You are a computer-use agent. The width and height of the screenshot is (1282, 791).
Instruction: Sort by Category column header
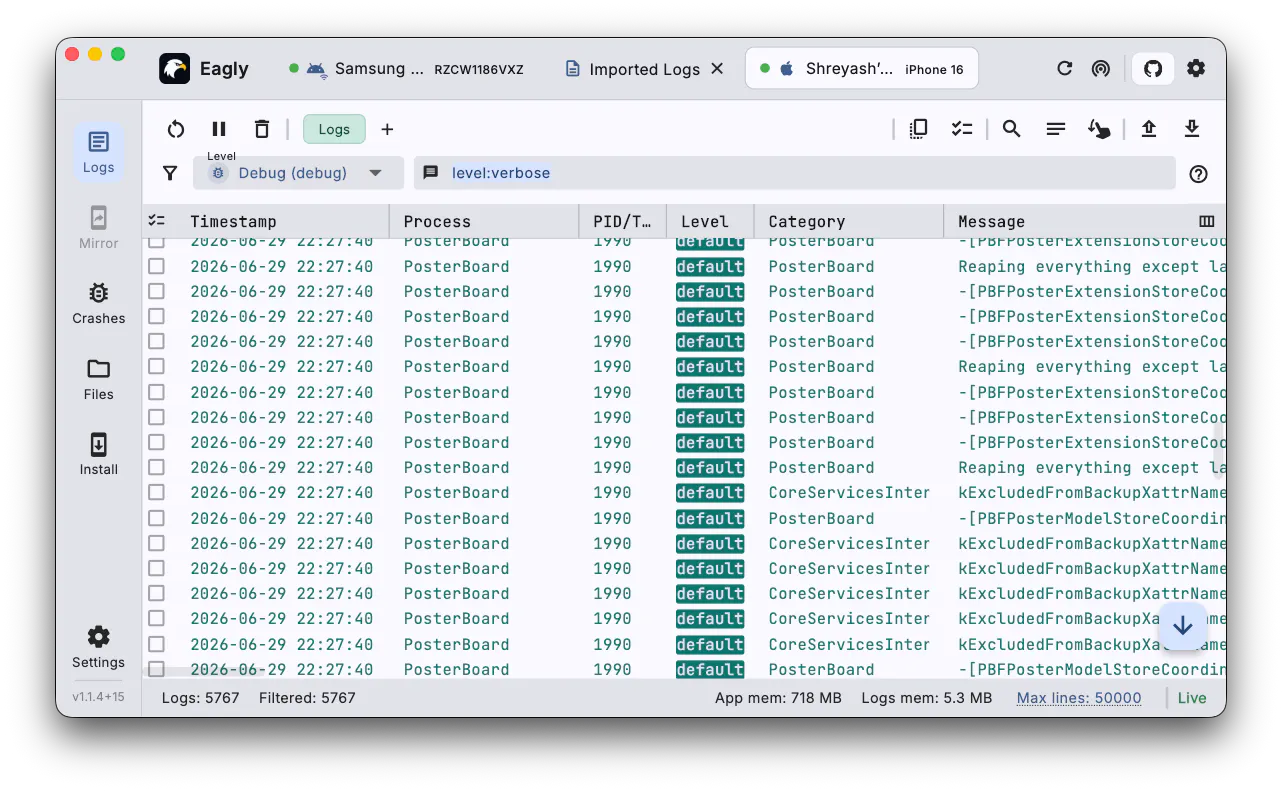click(x=807, y=222)
